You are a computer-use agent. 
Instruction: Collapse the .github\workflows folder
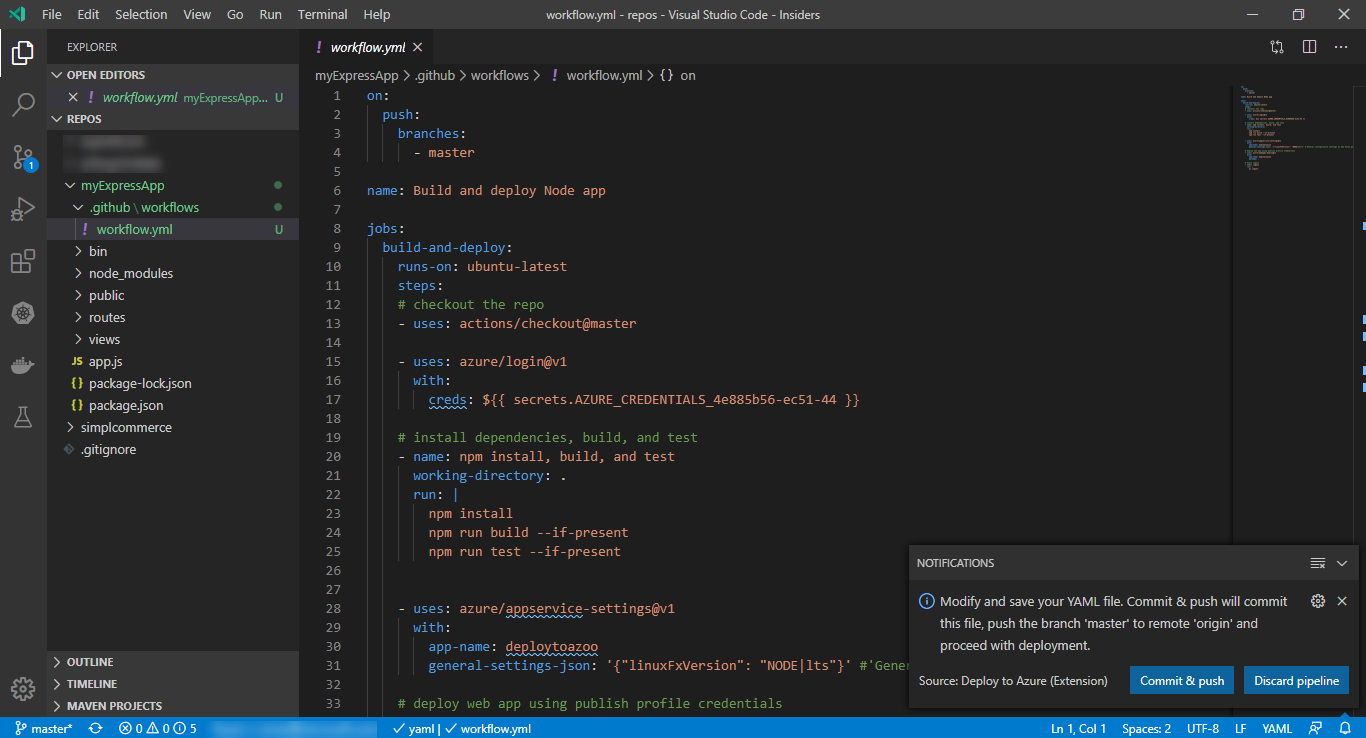click(173, 207)
